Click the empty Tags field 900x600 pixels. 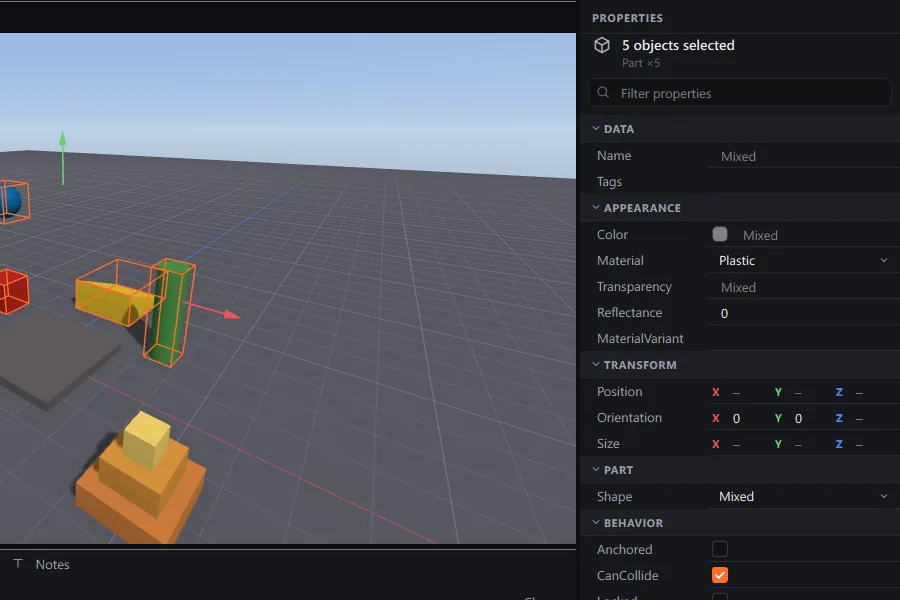(x=804, y=181)
